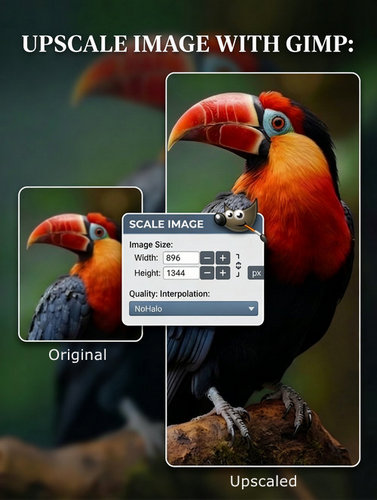Toggle the aspect ratio chain link icon
This screenshot has width=377, height=500.
(x=238, y=265)
